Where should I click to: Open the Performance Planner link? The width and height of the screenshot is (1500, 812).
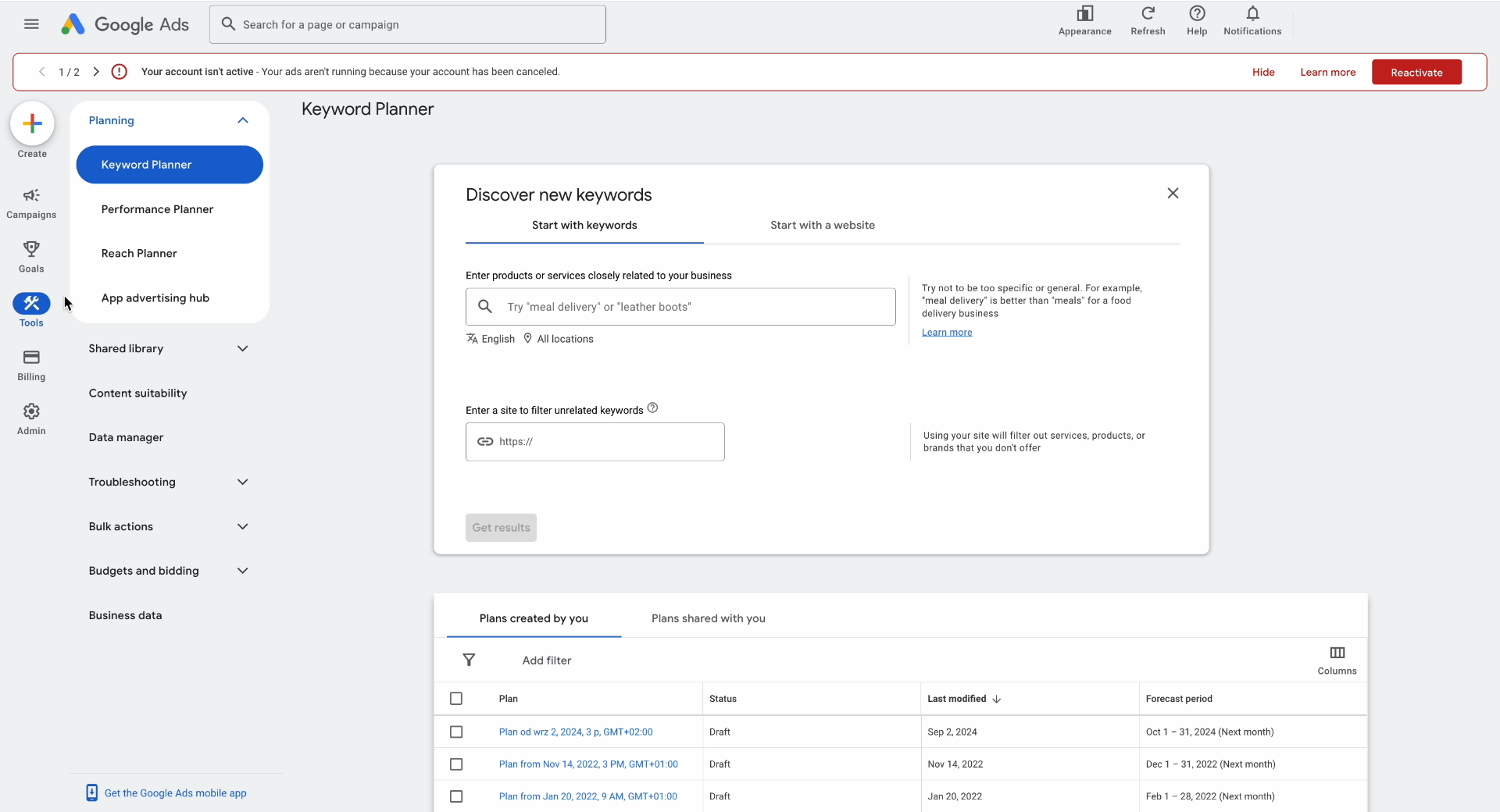point(157,209)
